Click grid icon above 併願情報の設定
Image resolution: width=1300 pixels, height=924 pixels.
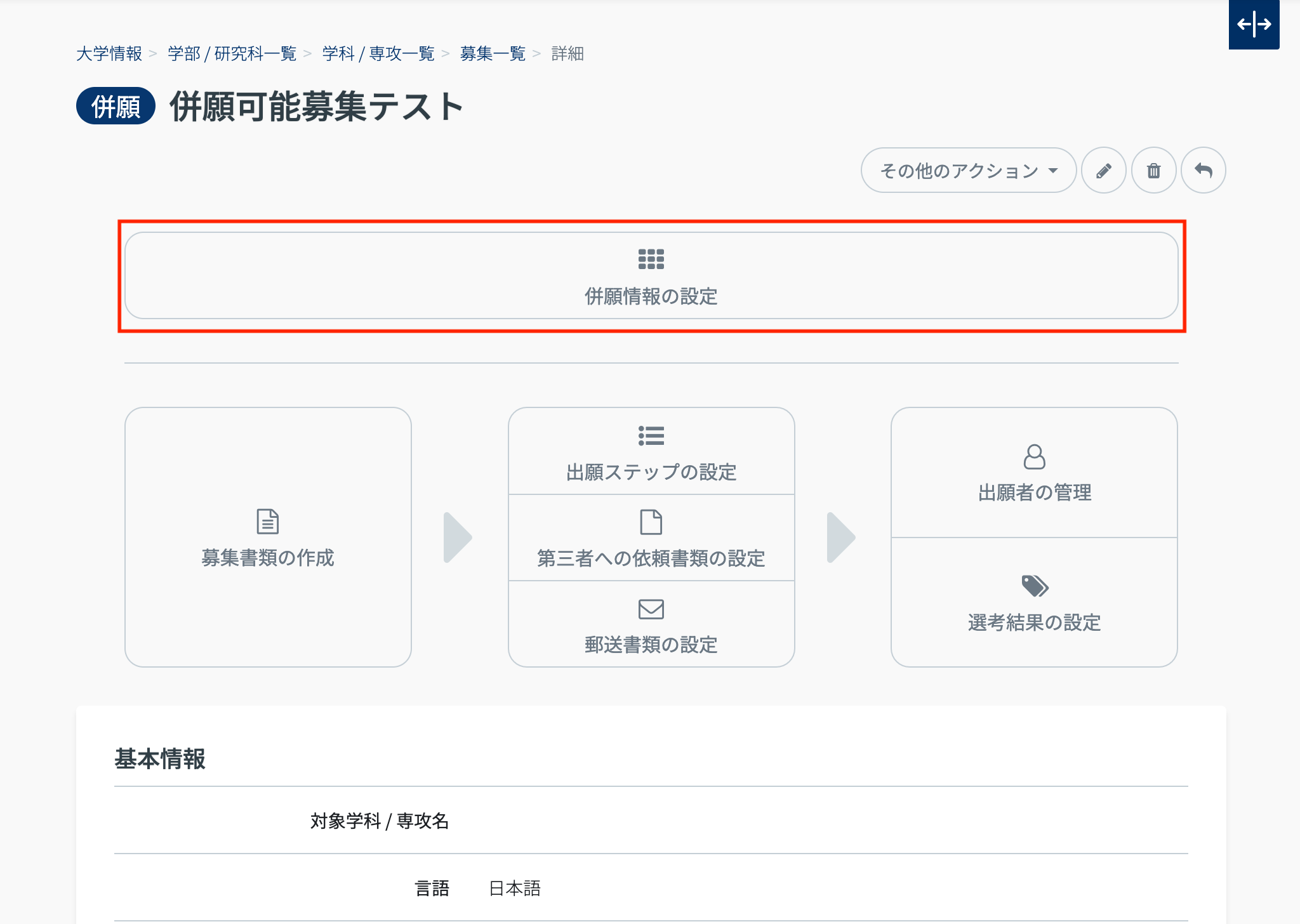(x=651, y=259)
